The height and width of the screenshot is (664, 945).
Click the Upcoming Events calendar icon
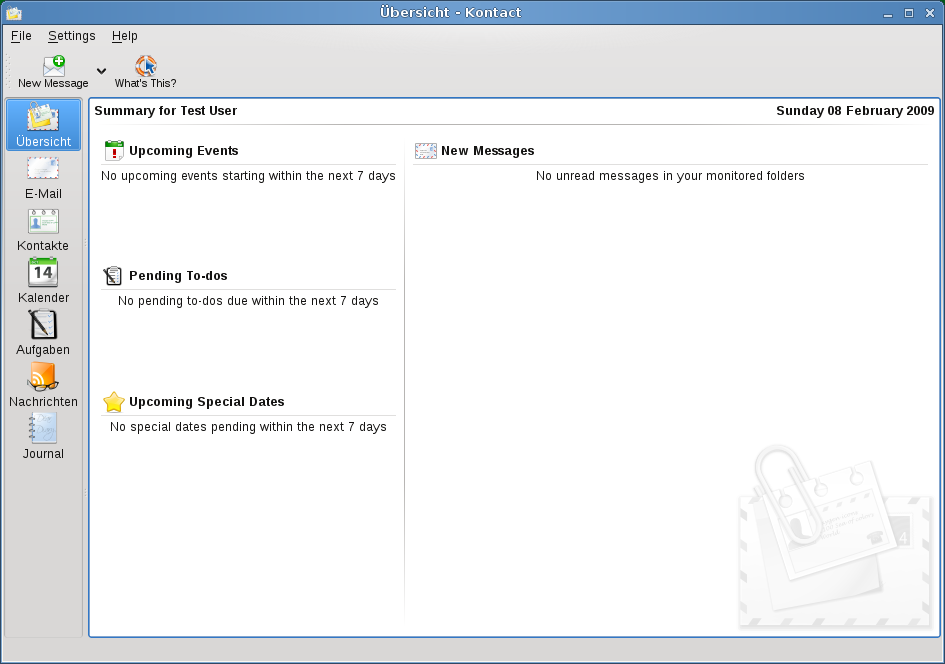coord(114,151)
